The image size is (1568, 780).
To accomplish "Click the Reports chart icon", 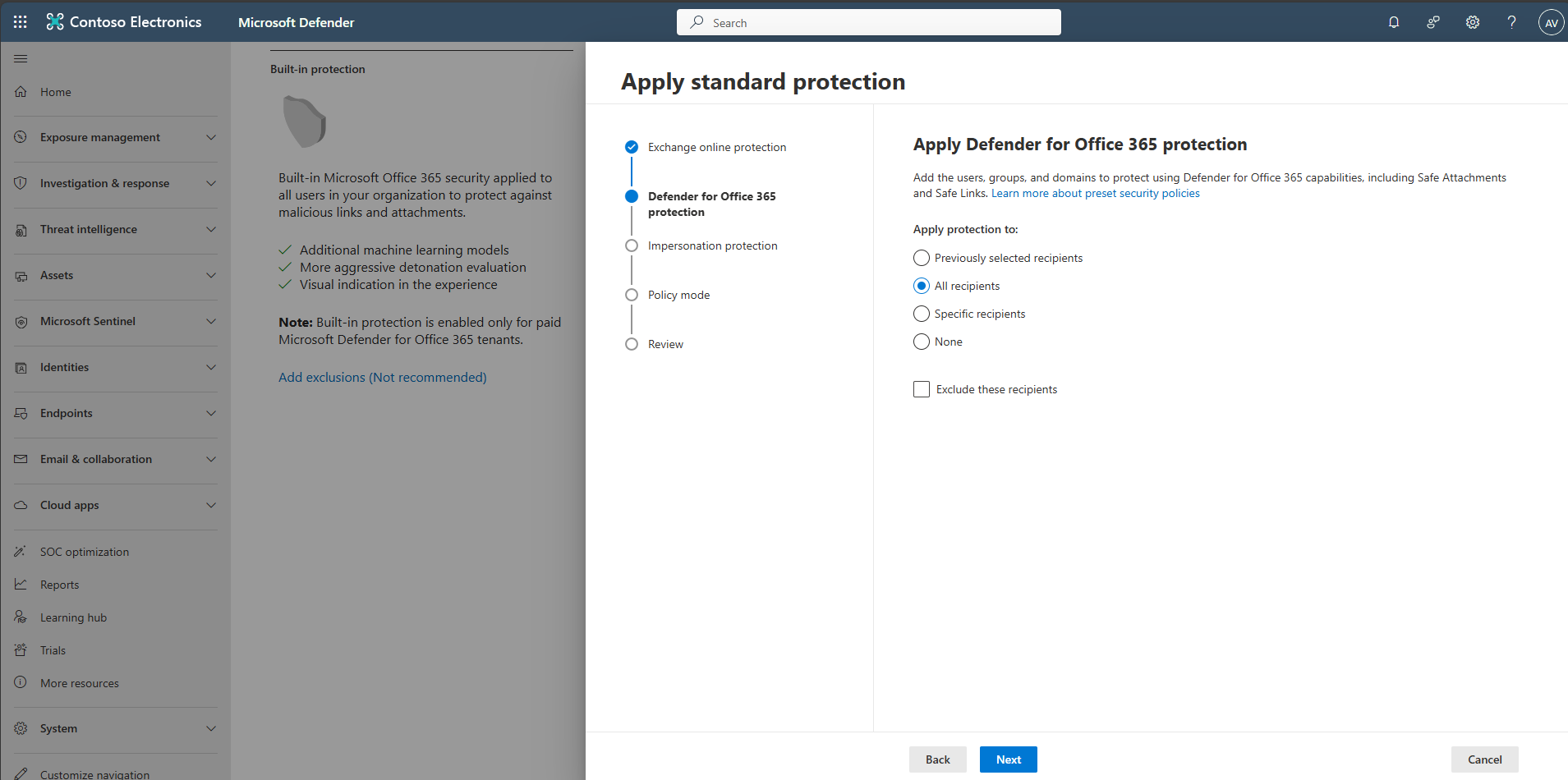I will coord(21,585).
